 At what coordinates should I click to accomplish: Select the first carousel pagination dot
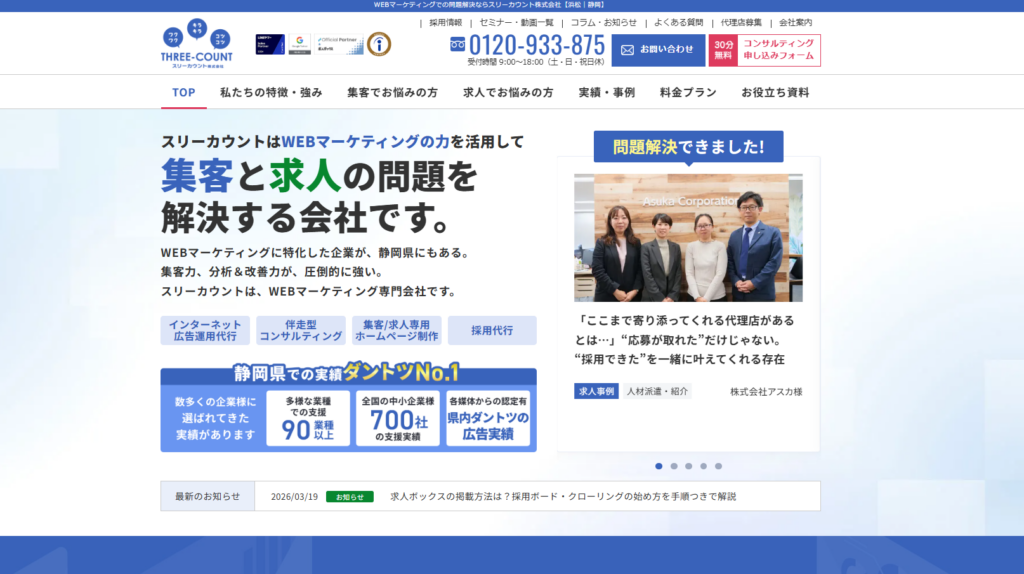tap(659, 466)
